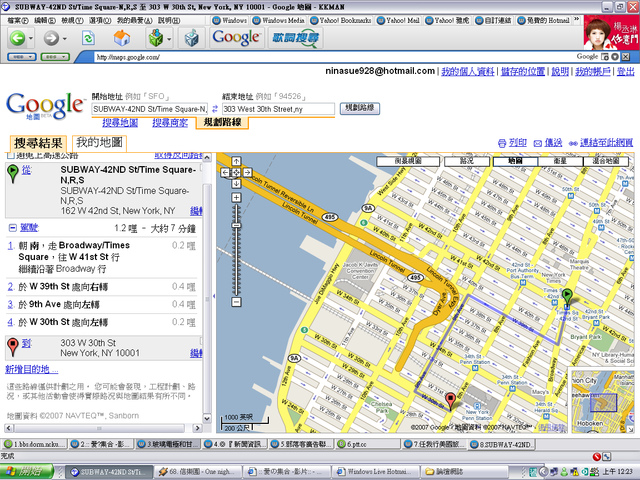Screen dimensions: 640x480
Task: Open the 我的地圖 tab
Action: coord(99,143)
